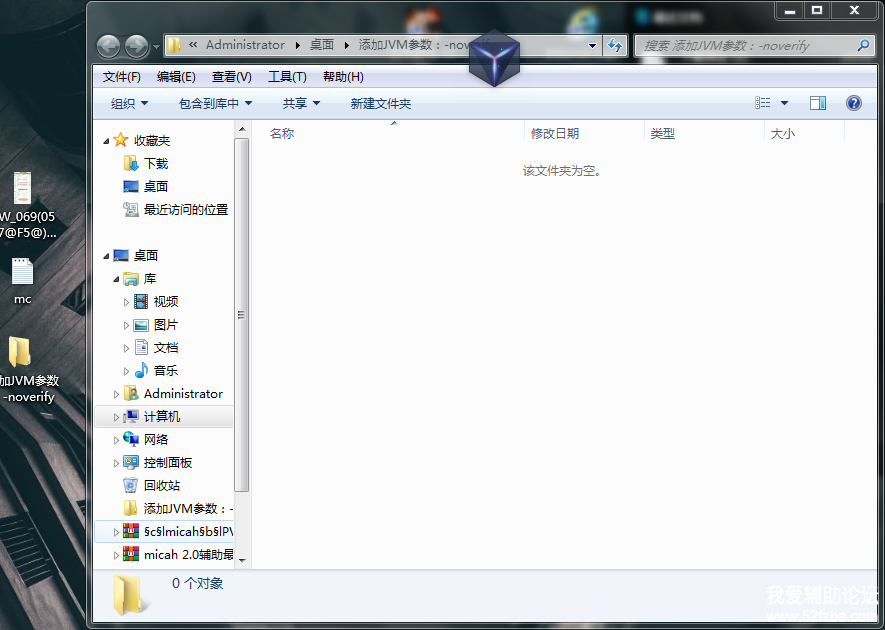Collapse the 桌面 tree node

pyautogui.click(x=106, y=256)
